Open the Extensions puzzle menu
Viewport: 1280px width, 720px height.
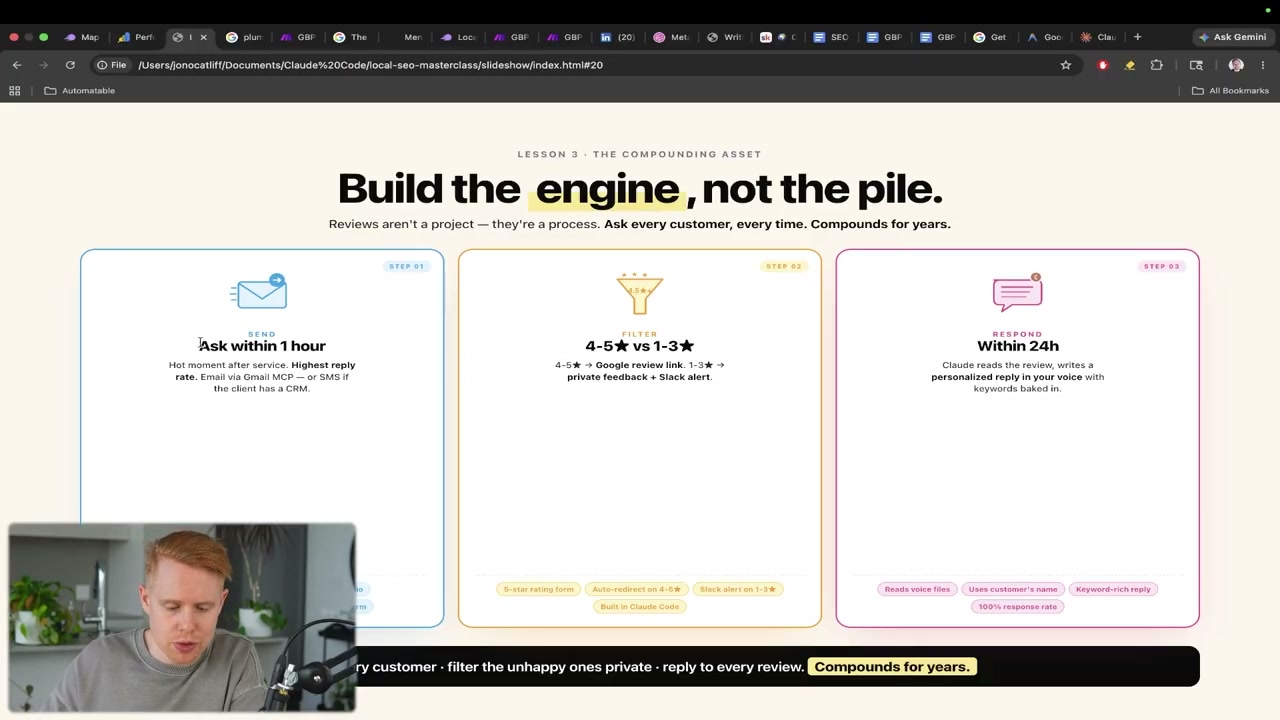point(1157,65)
